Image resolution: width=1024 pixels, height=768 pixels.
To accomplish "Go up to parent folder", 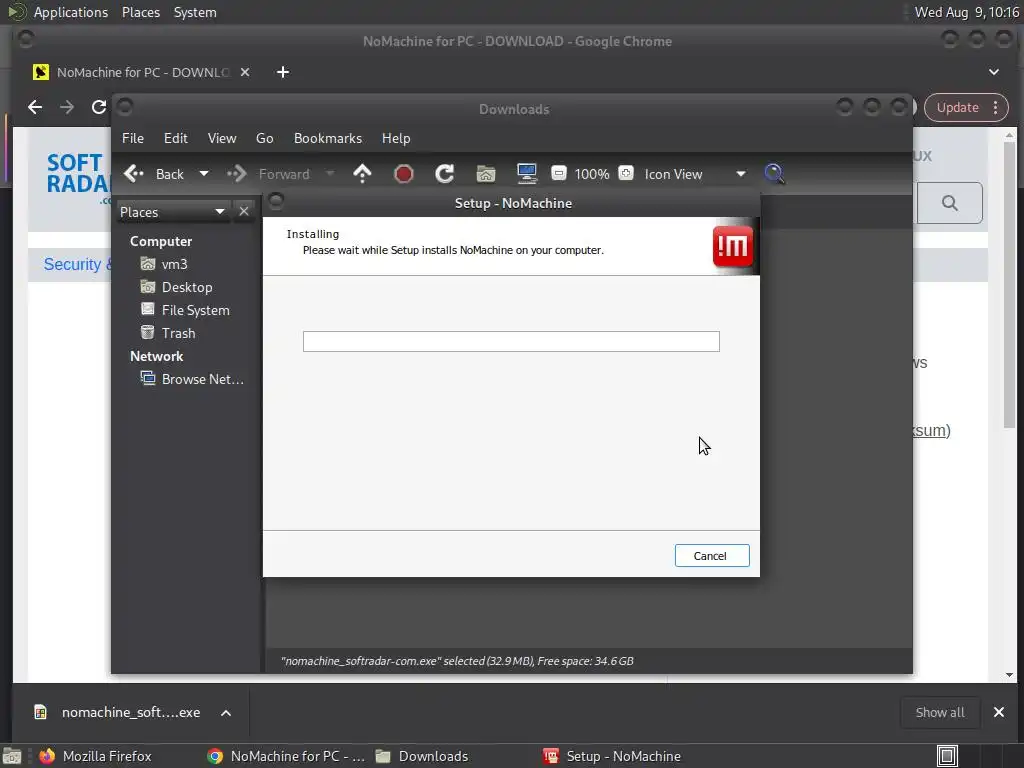I will (362, 174).
